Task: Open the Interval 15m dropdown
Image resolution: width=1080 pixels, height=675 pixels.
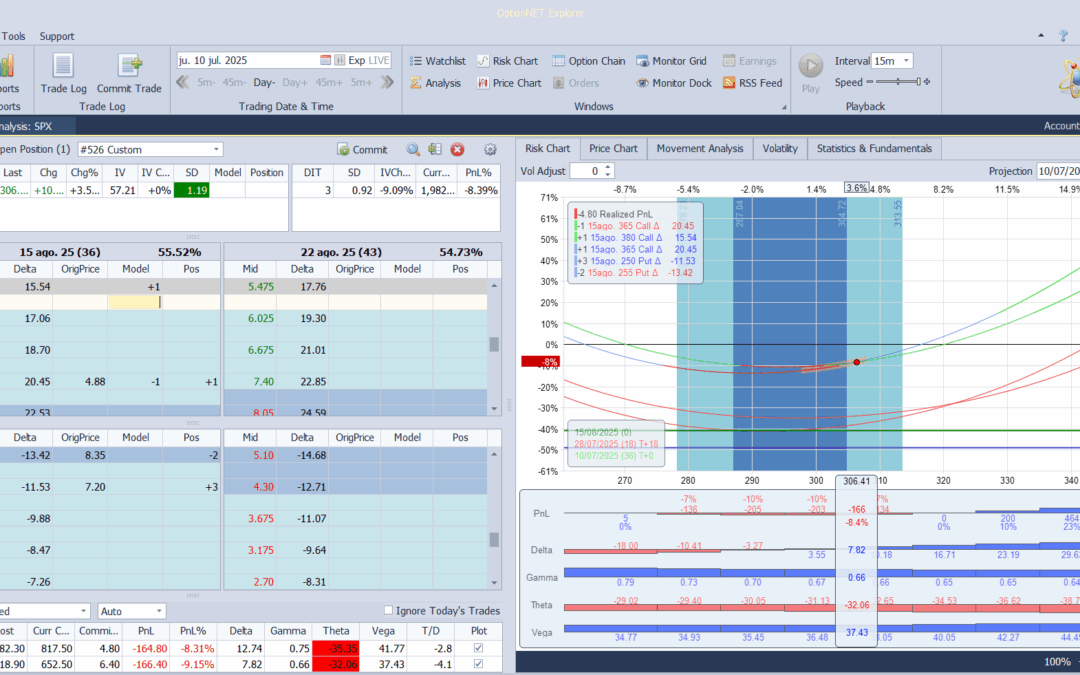Action: pos(906,61)
